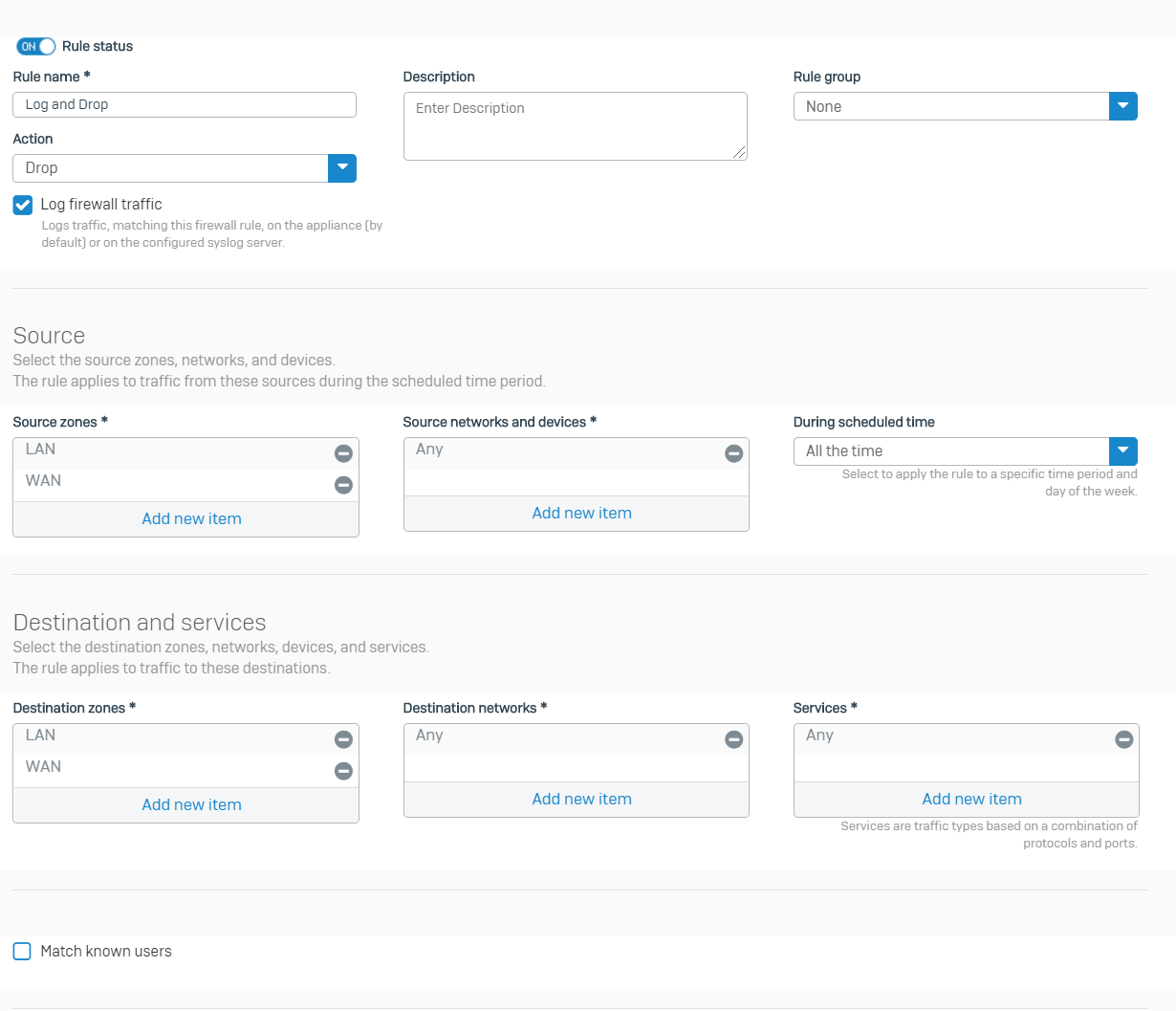Select WAN entry in Source zones

click(x=185, y=485)
